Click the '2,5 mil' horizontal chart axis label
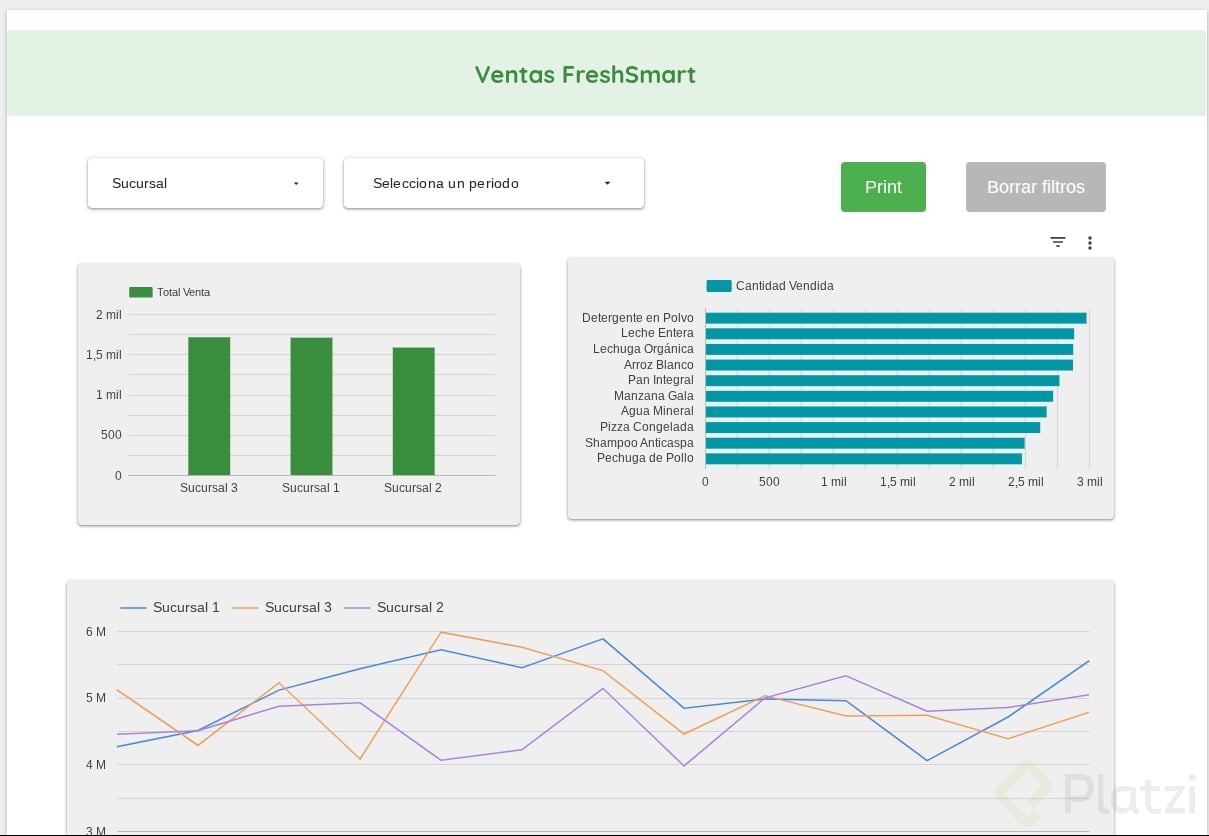The width and height of the screenshot is (1209, 836). [x=1025, y=482]
